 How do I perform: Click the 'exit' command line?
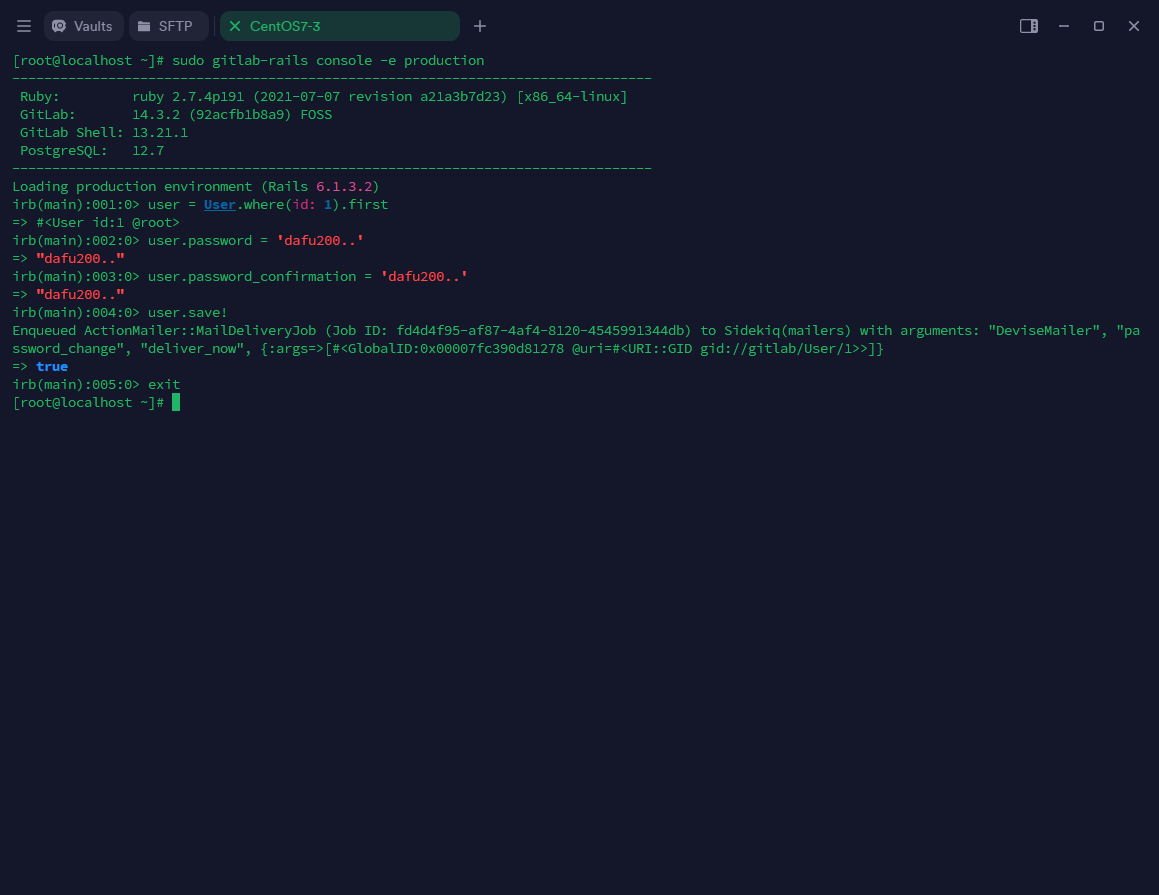(x=164, y=384)
